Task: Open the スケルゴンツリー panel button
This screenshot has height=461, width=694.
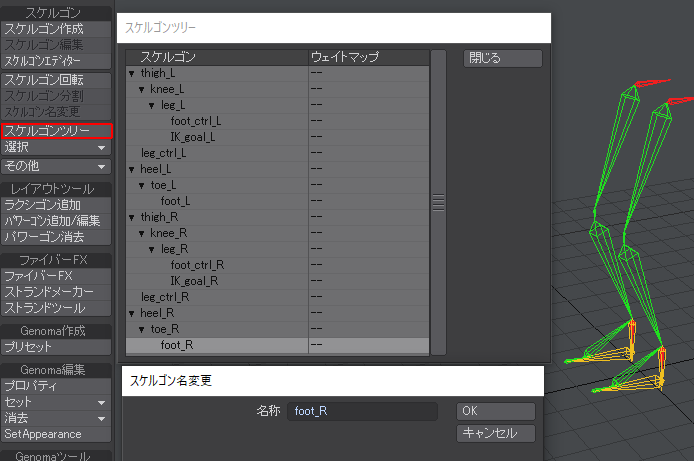Action: (57, 131)
